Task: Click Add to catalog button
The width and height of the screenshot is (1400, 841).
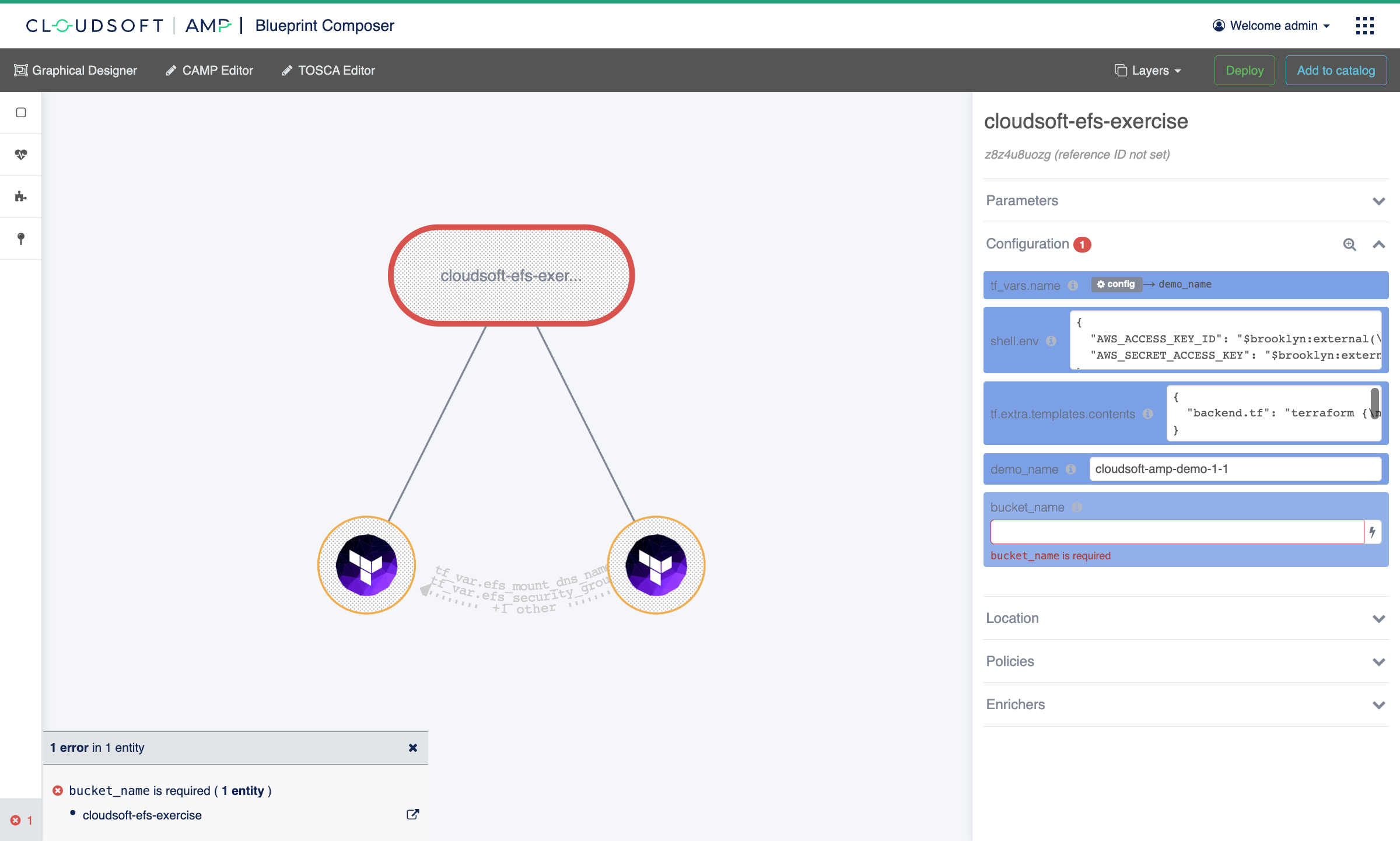Action: click(x=1336, y=71)
